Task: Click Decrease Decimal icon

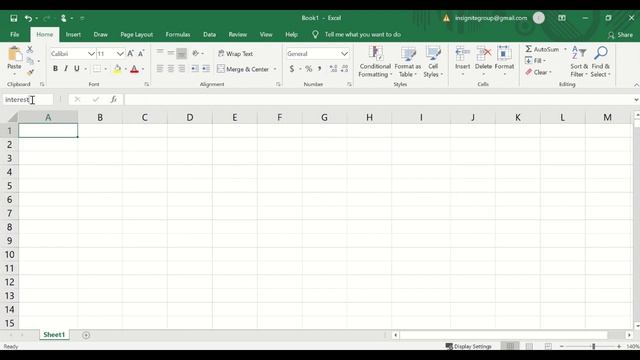Action: [344, 69]
